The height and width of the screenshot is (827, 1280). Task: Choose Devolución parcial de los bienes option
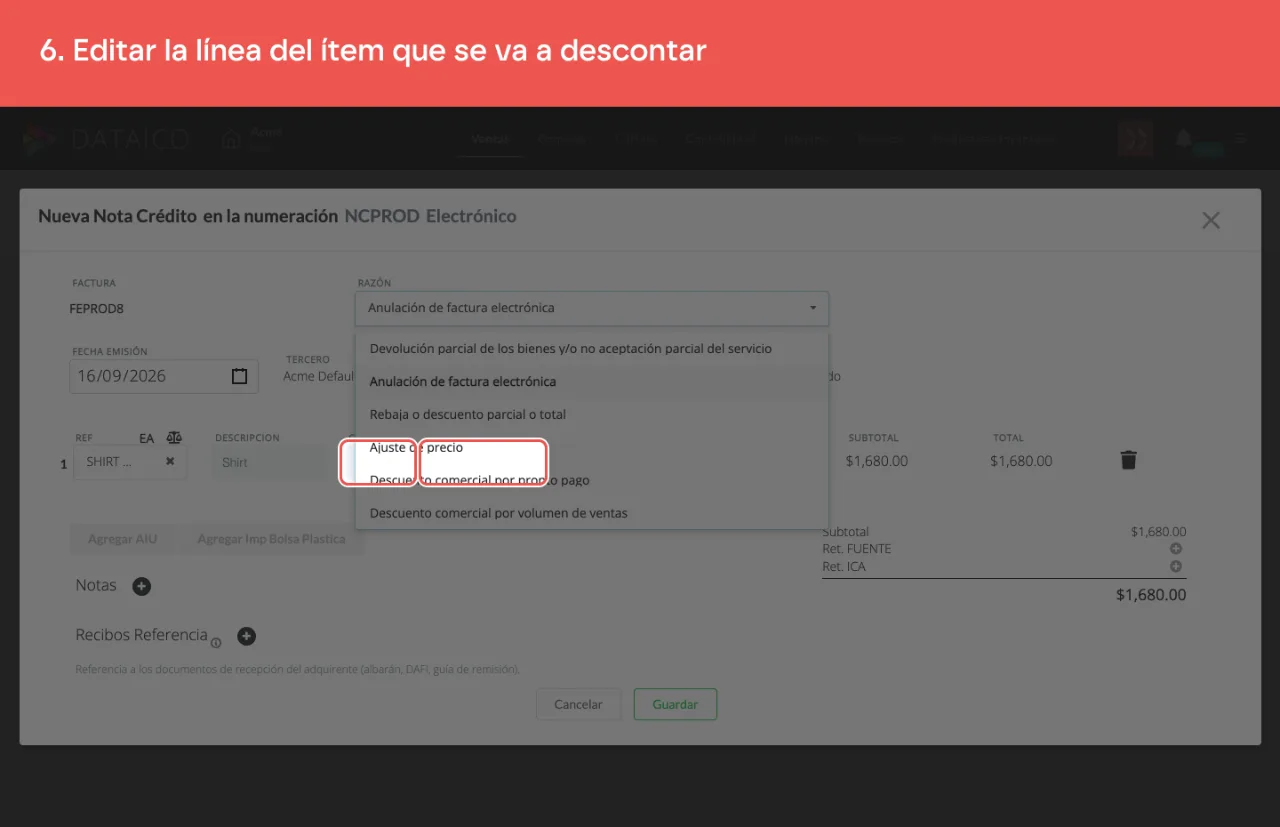[592, 349]
